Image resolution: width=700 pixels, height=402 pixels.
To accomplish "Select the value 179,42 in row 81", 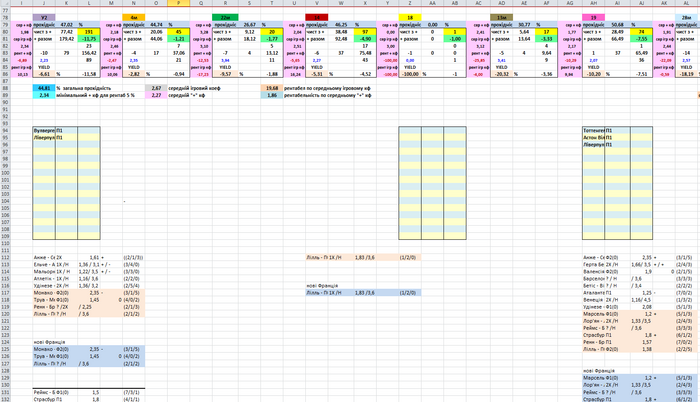I will (67, 39).
